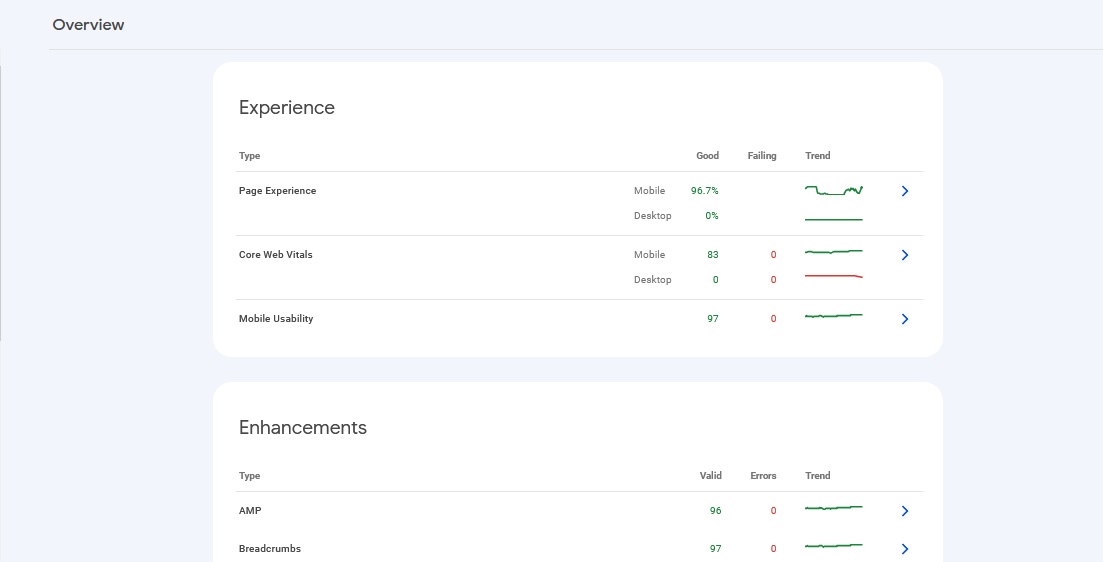The height and width of the screenshot is (562, 1103).
Task: Open the Mobile Usability row label
Action: pyautogui.click(x=276, y=319)
